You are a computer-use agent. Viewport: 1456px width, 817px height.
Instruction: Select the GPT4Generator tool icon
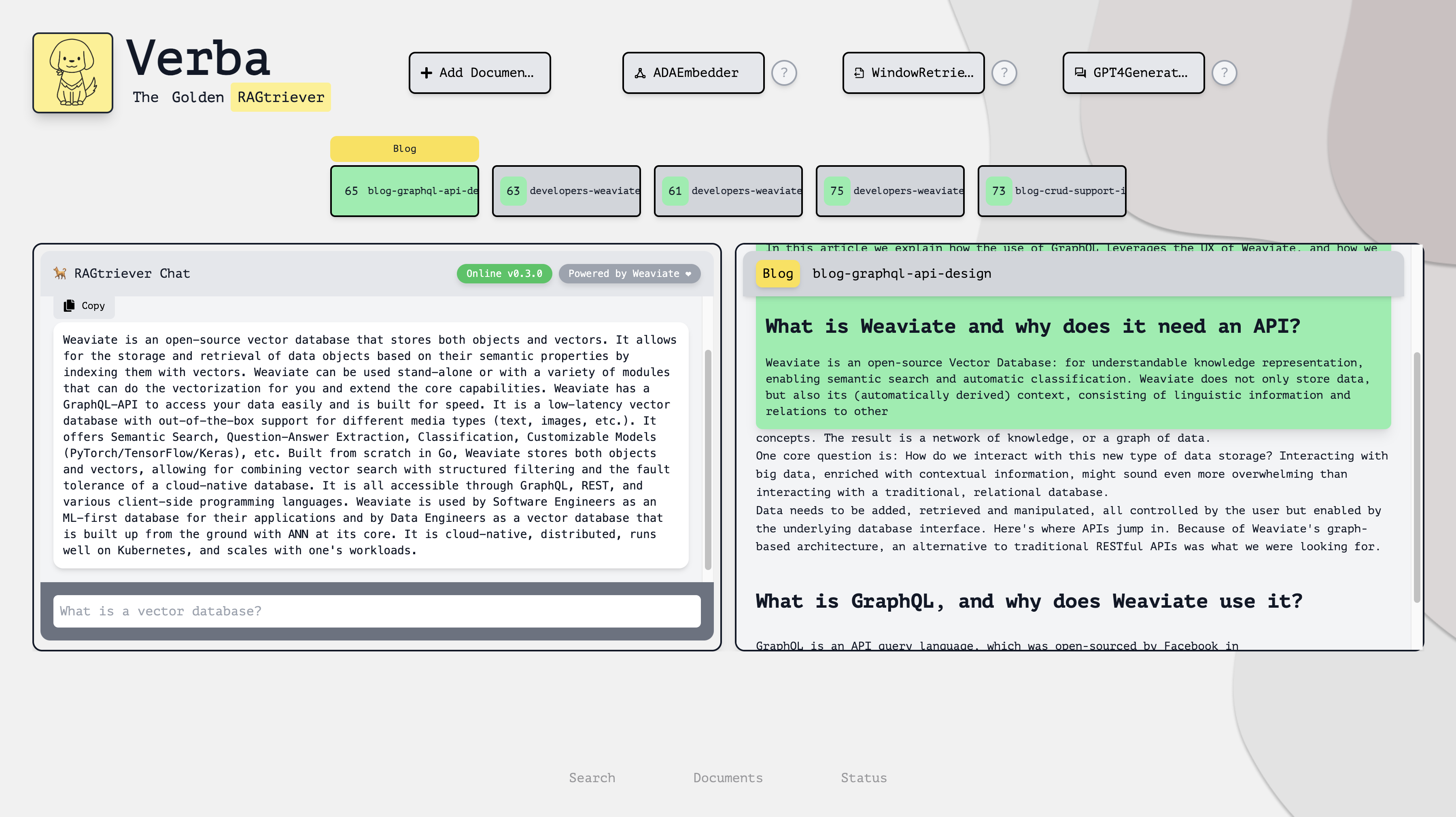coord(1081,72)
